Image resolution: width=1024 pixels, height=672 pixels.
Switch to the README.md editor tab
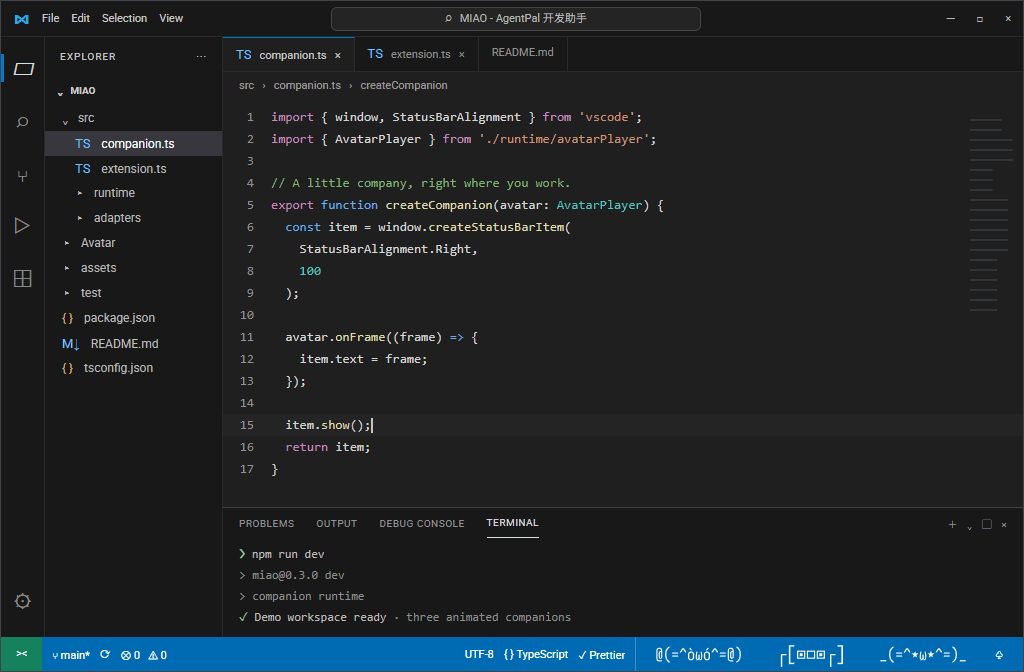point(522,52)
